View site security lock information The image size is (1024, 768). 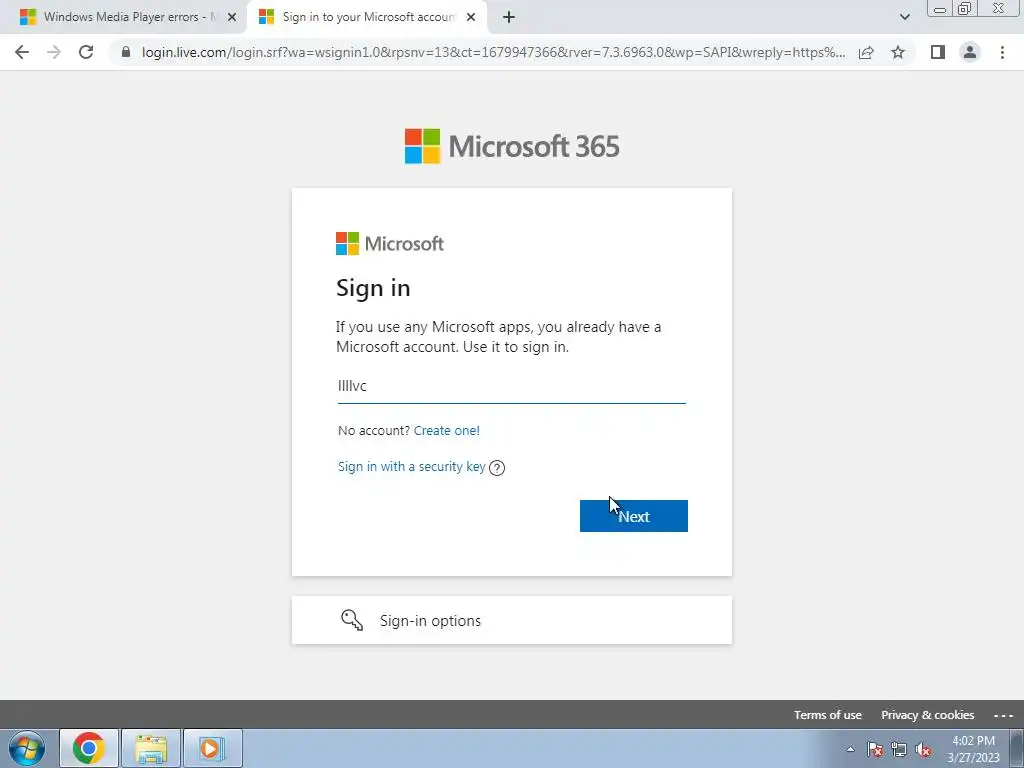point(126,52)
